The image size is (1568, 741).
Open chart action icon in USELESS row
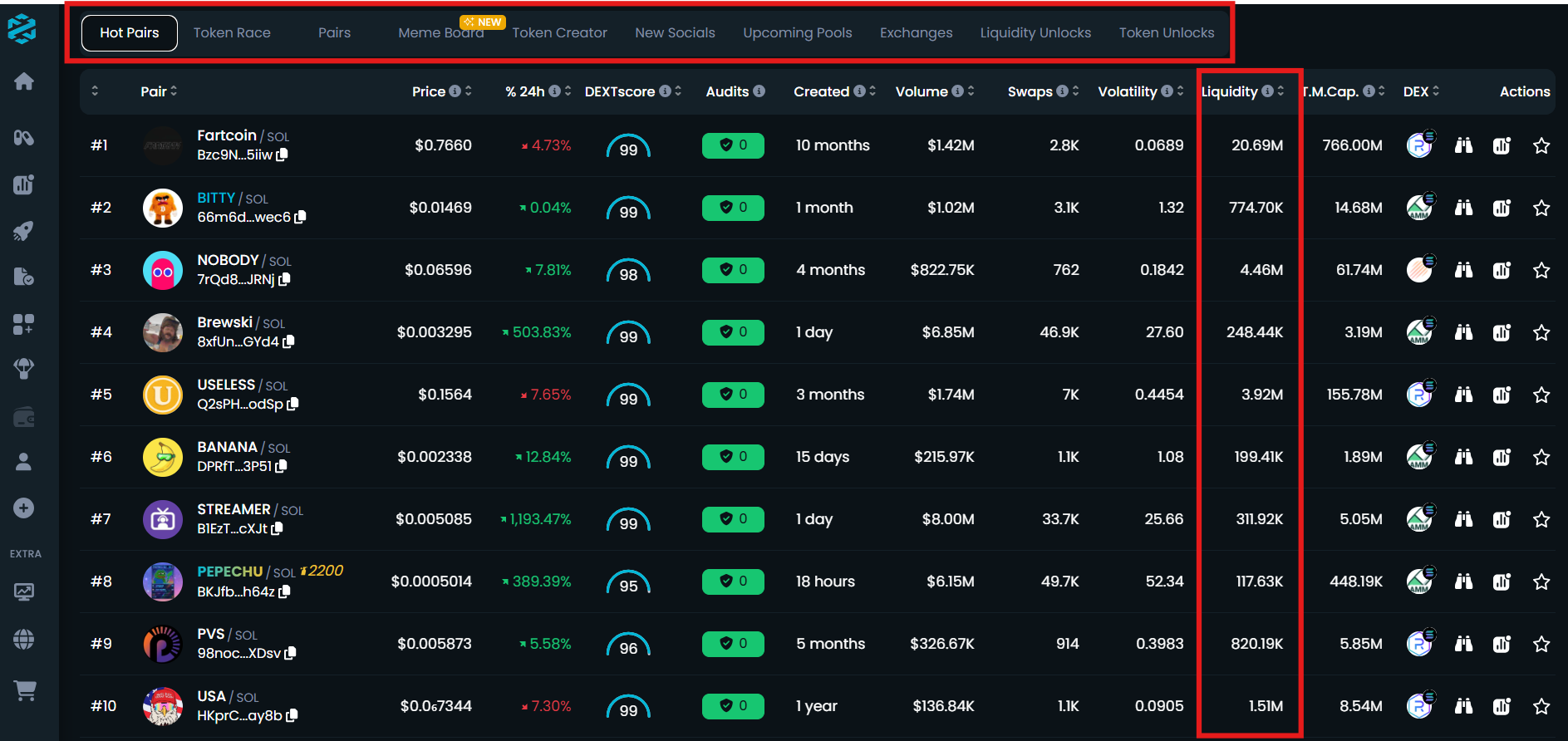[x=1502, y=395]
